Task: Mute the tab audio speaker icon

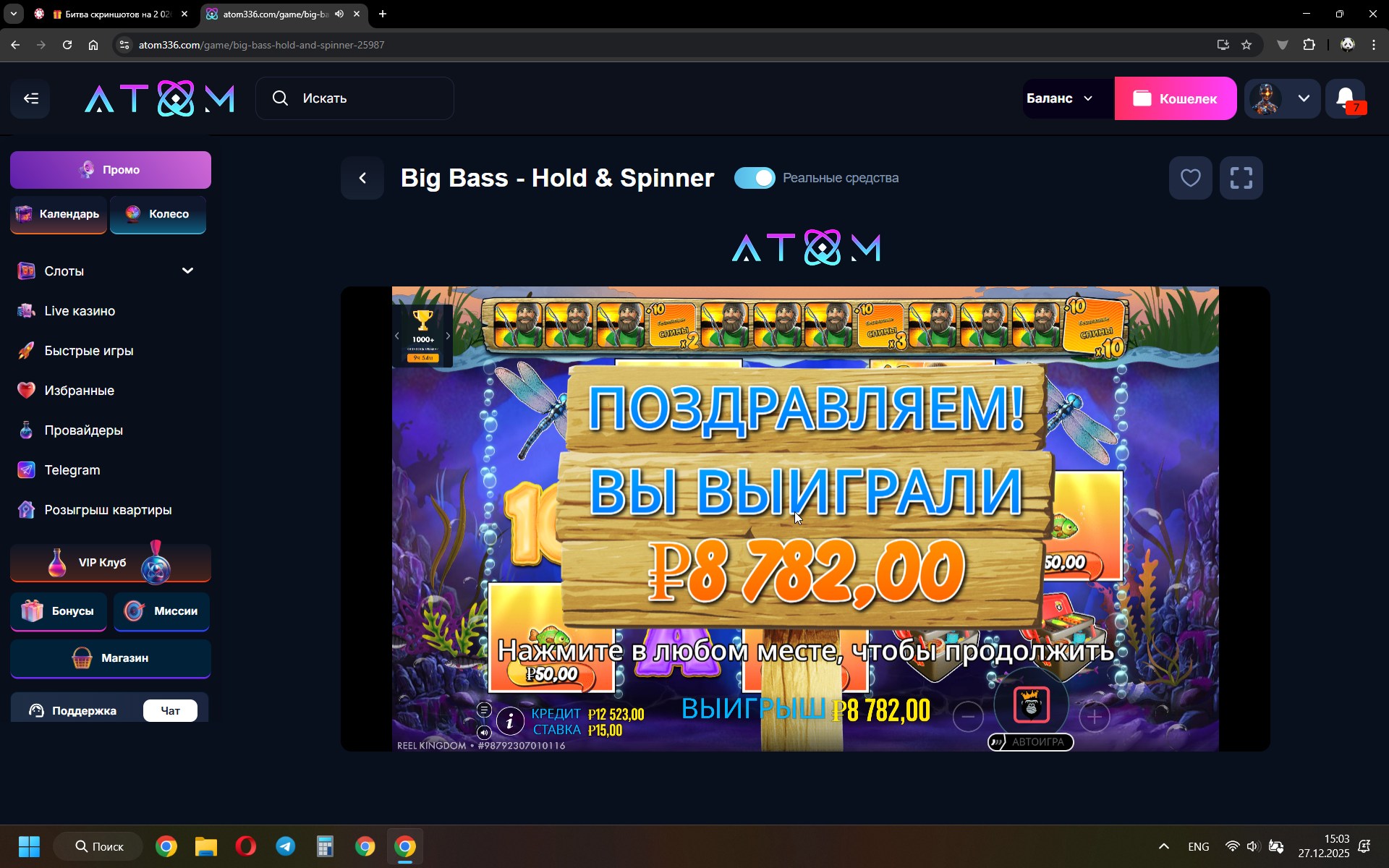Action: pyautogui.click(x=339, y=14)
